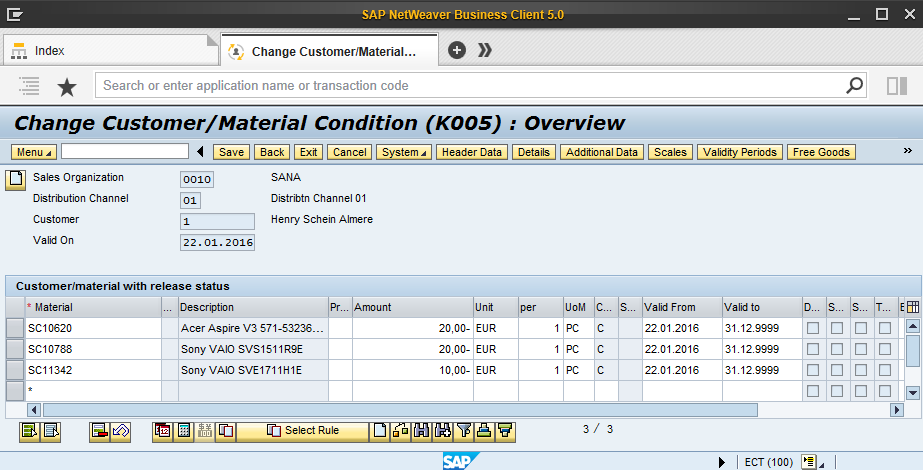
Task: Click the green sort ascending pyramid icon
Action: pyautogui.click(x=484, y=431)
